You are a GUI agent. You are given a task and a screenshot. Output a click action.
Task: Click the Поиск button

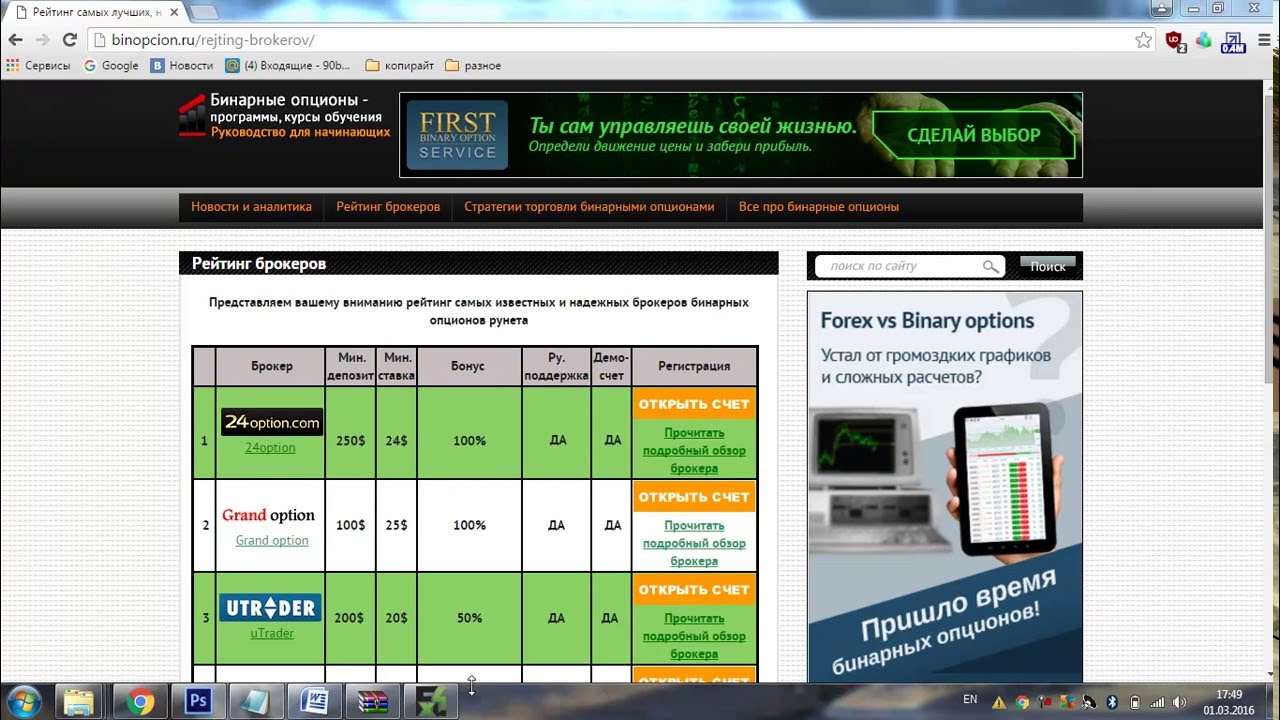click(1048, 266)
